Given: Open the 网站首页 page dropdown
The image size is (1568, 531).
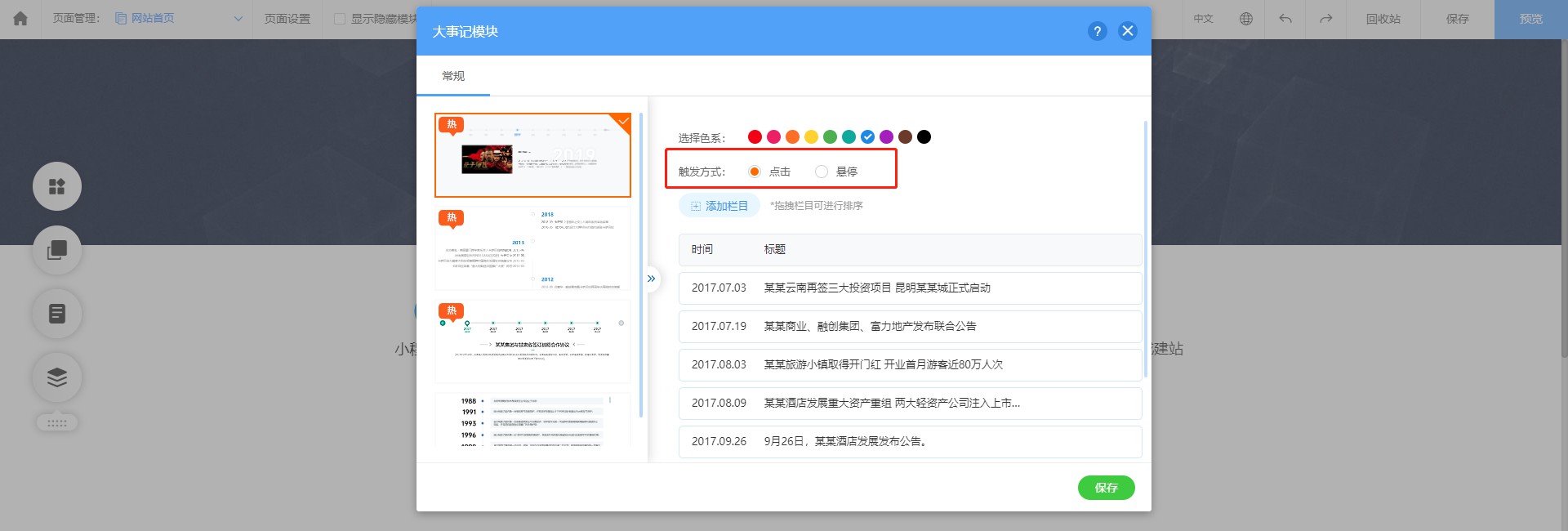Looking at the screenshot, I should 179,19.
